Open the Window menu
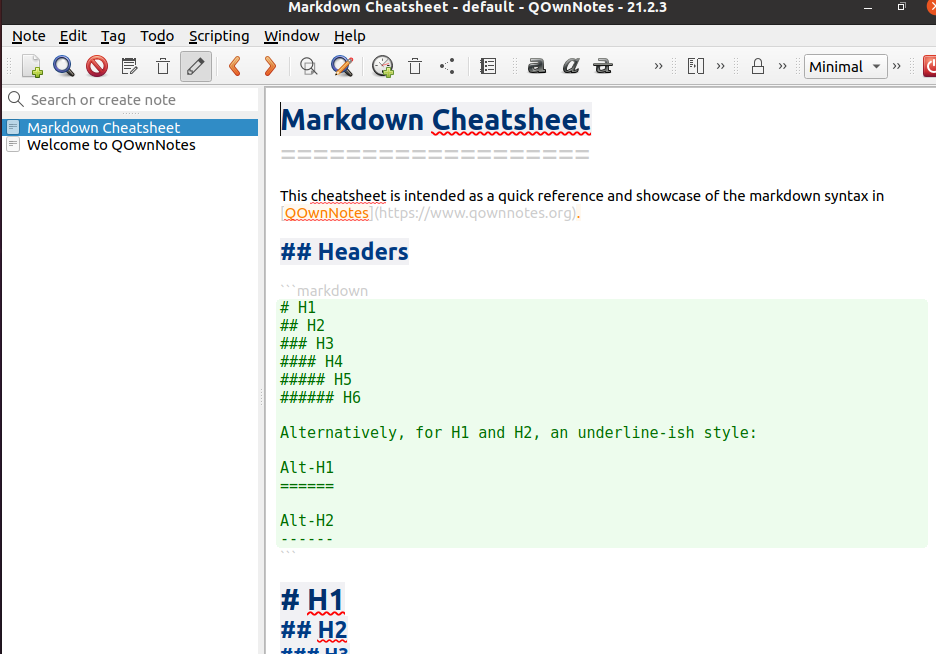Viewport: 936px width, 654px height. pos(292,36)
